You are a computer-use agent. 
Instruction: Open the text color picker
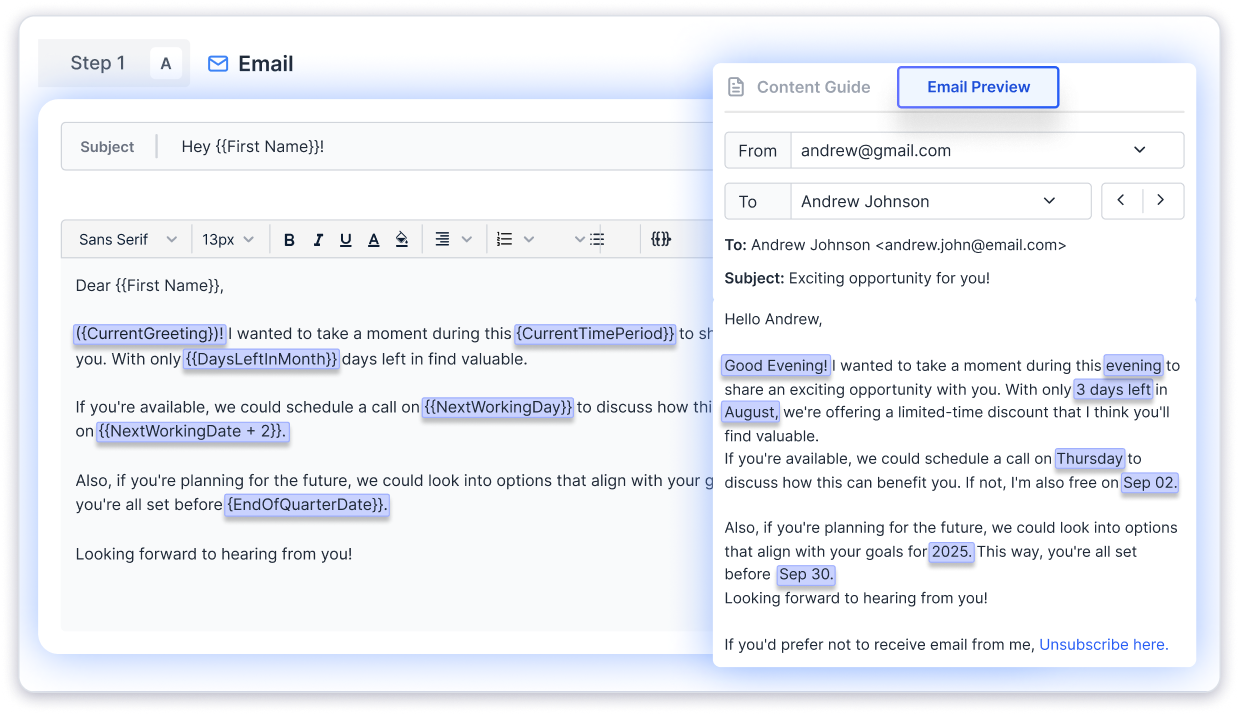point(374,240)
